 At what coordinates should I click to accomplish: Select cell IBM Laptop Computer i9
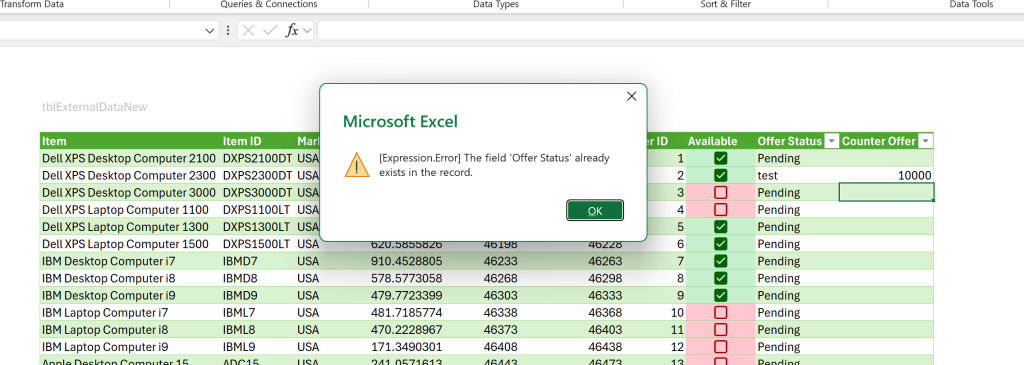click(131, 347)
